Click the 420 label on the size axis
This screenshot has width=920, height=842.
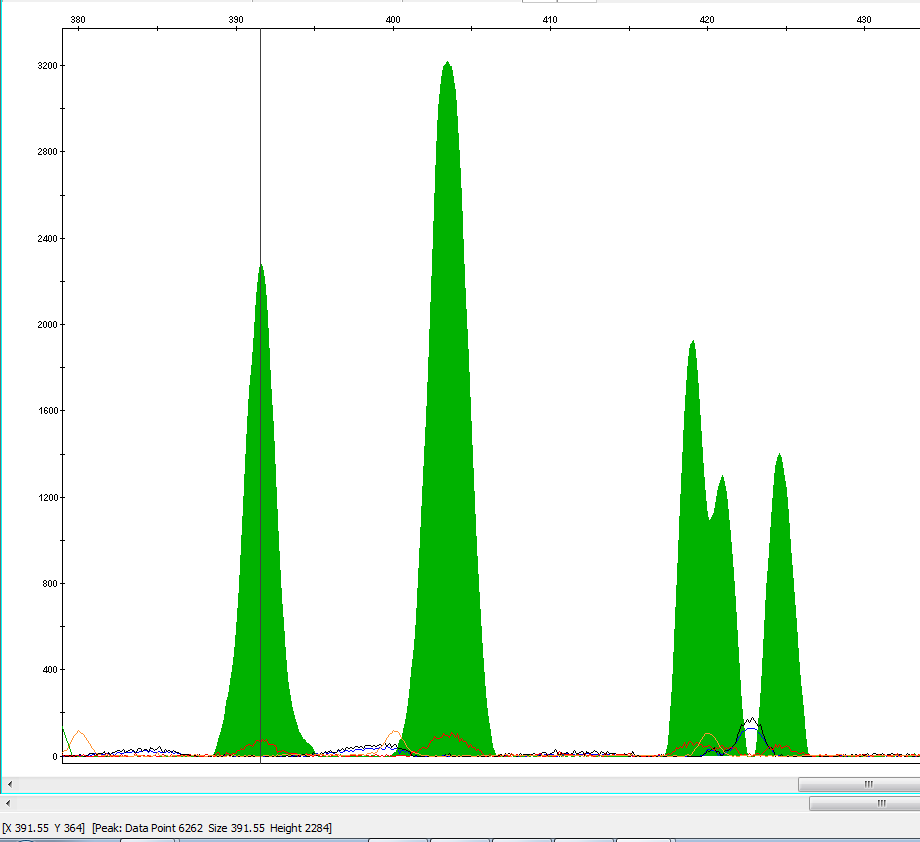coord(707,20)
